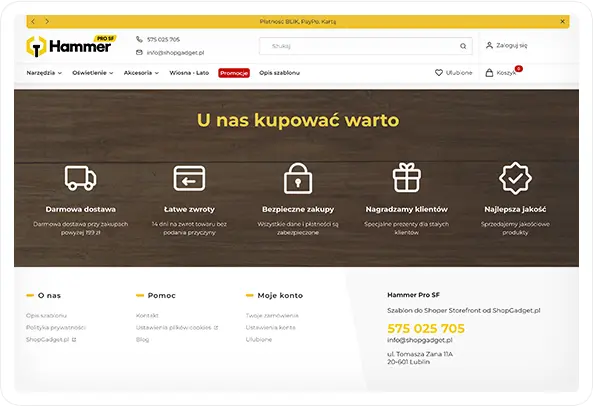The image size is (593, 406).
Task: Click Bezpieczne zakupy heading
Action: click(298, 209)
